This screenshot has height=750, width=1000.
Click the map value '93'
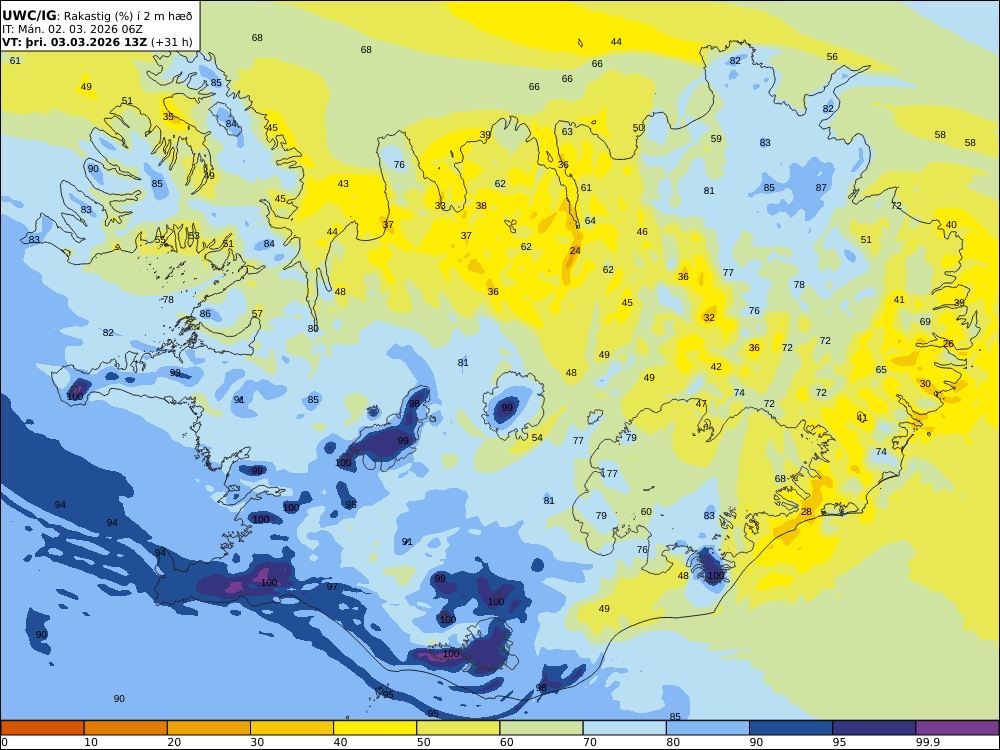click(175, 372)
